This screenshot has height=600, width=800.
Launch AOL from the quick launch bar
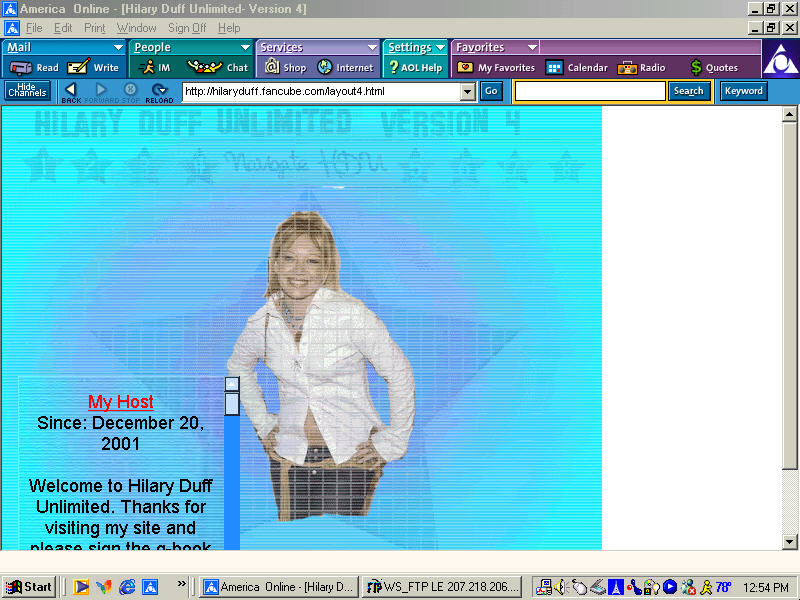150,587
